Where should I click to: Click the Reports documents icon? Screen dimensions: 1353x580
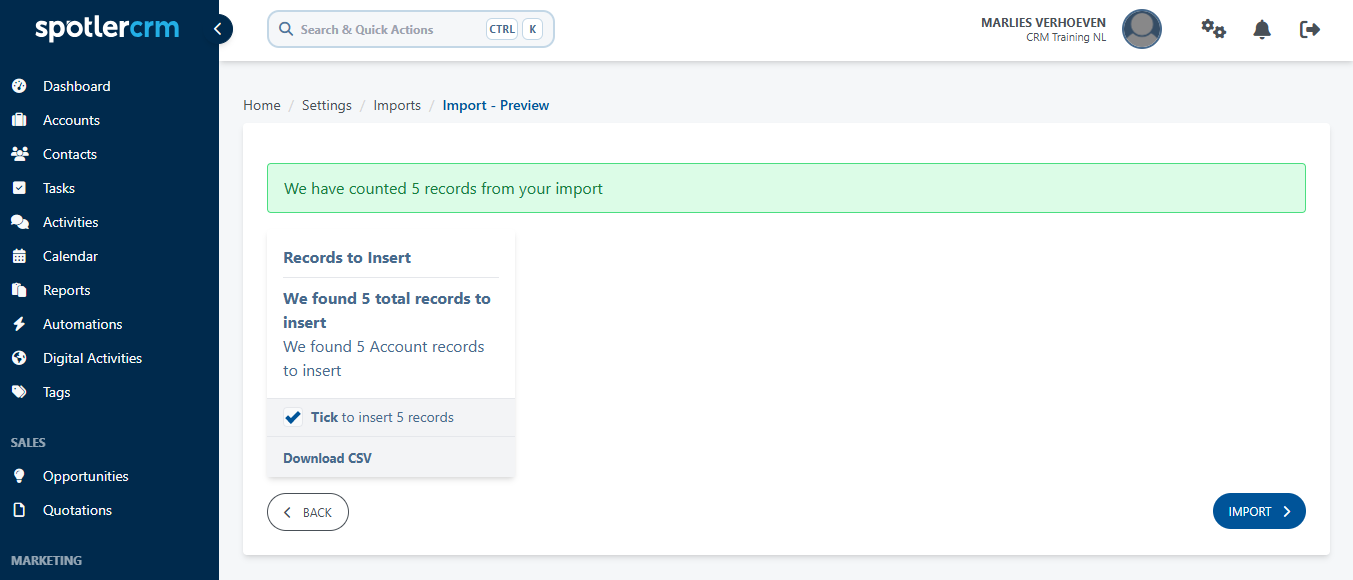point(19,290)
